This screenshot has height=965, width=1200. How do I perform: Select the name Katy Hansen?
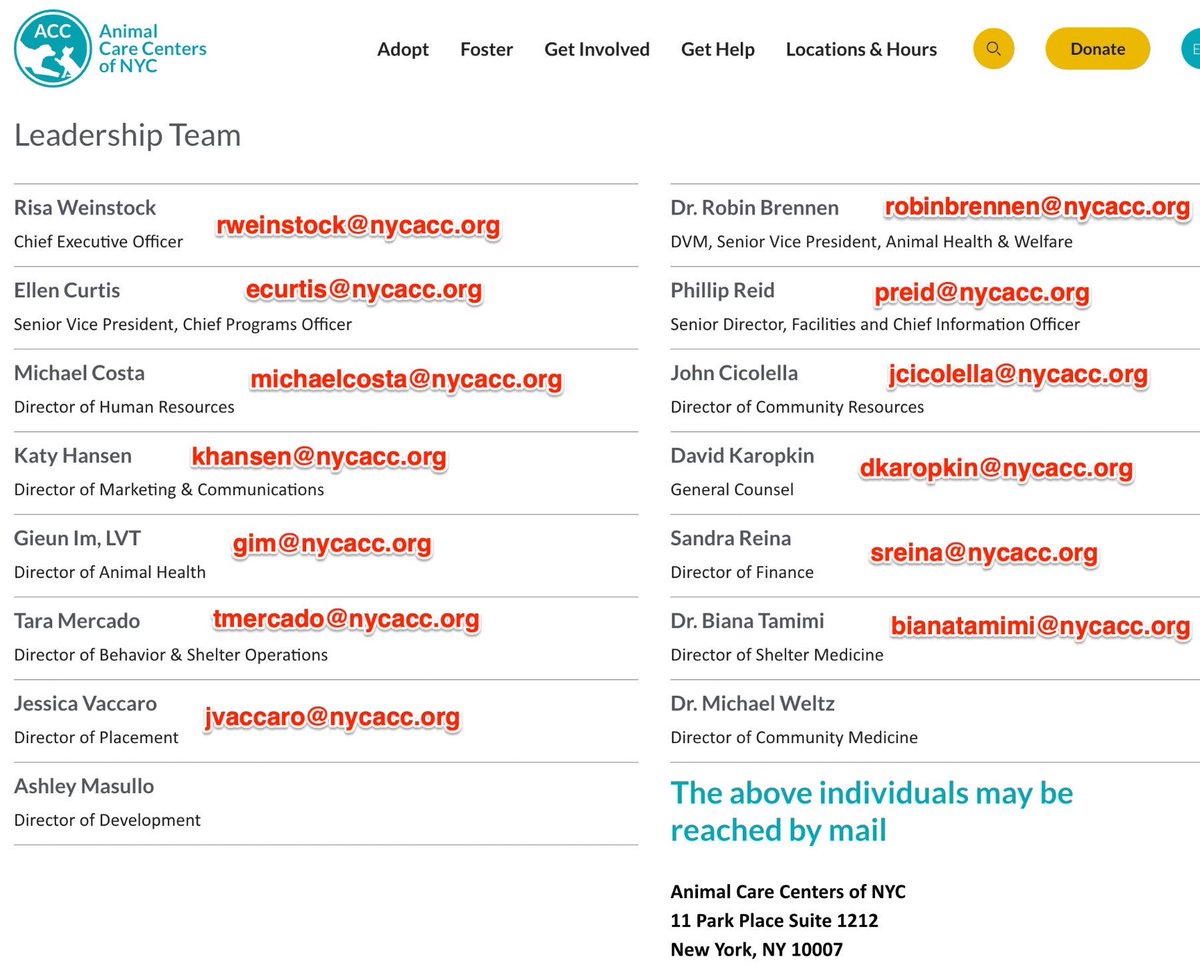(73, 455)
